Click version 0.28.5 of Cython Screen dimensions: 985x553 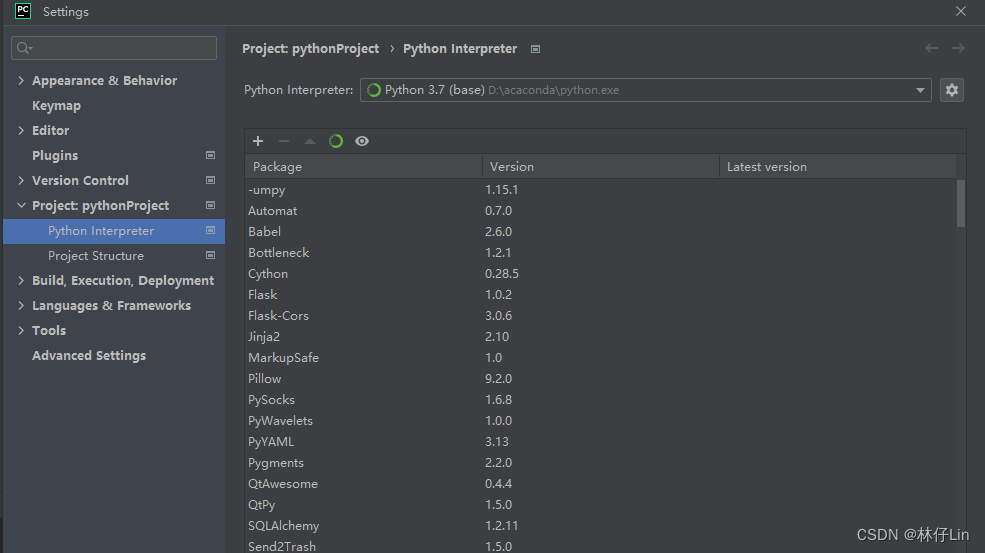tap(501, 274)
